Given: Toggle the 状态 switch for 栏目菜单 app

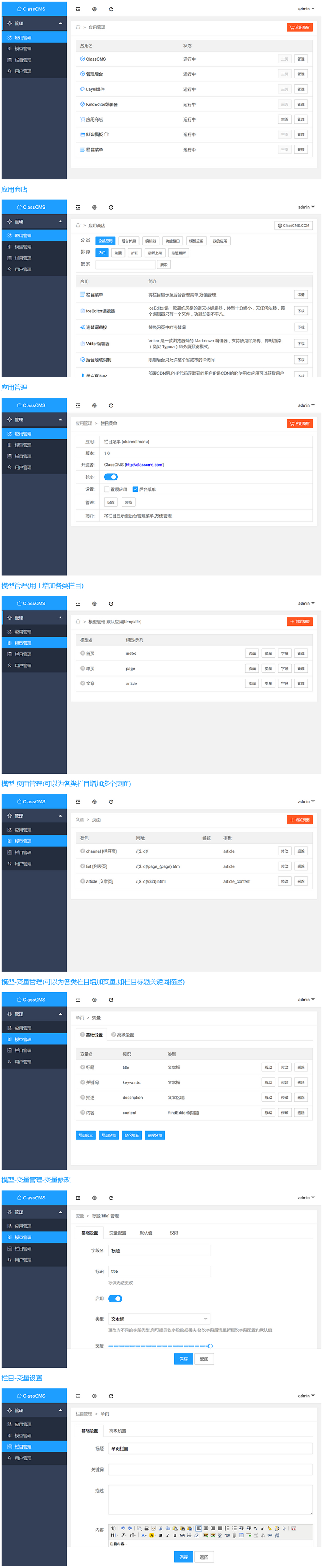Looking at the screenshot, I should pos(111,477).
